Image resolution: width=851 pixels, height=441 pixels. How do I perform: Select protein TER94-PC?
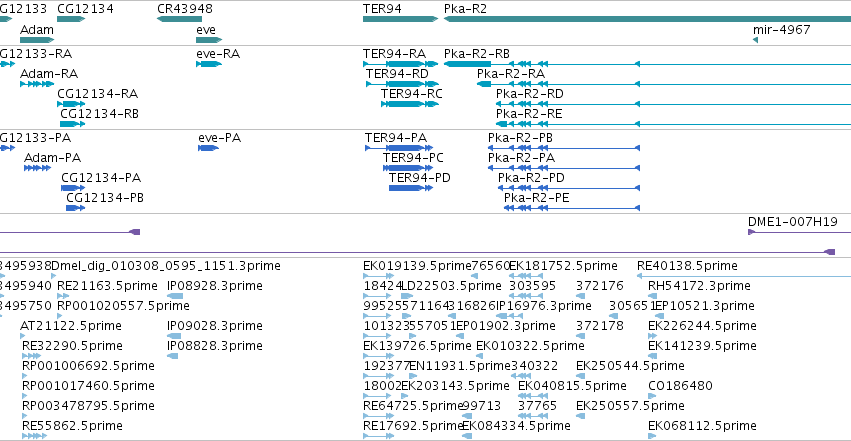click(x=408, y=168)
